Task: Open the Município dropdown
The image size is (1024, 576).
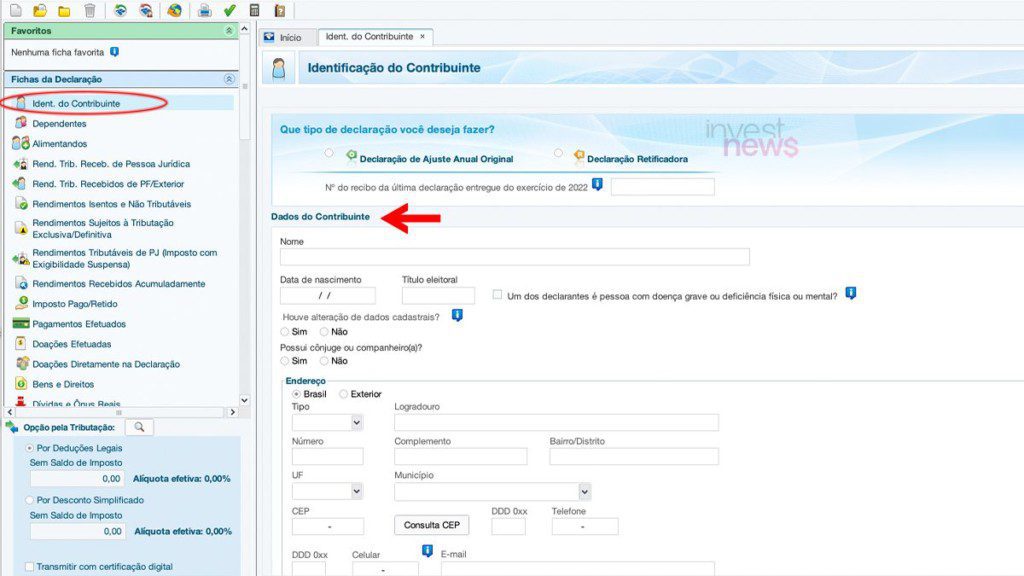Action: [x=492, y=491]
